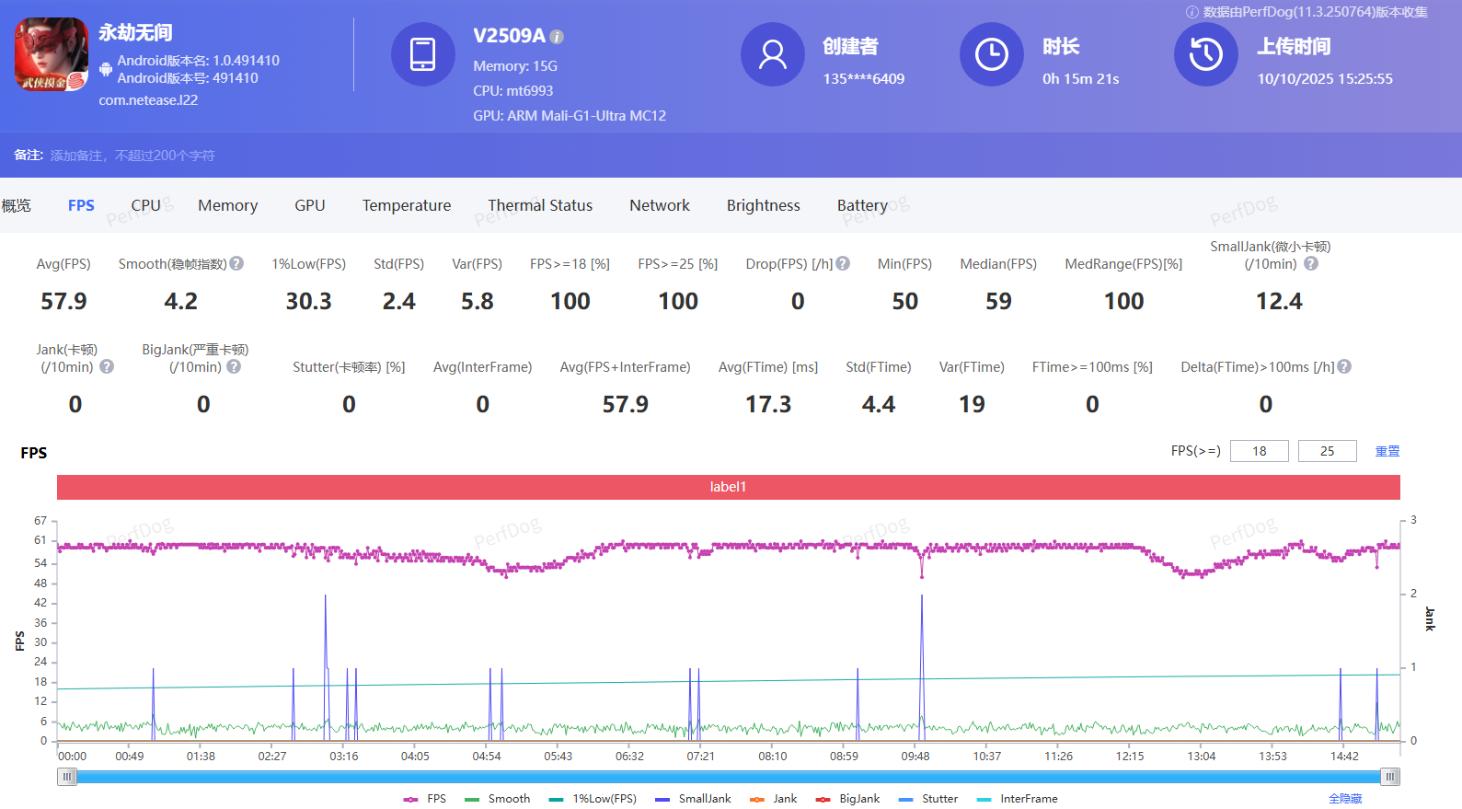Screen dimensions: 1462x809
Task: Click help icon beside SmallJank (/10min)
Action: (x=1311, y=264)
